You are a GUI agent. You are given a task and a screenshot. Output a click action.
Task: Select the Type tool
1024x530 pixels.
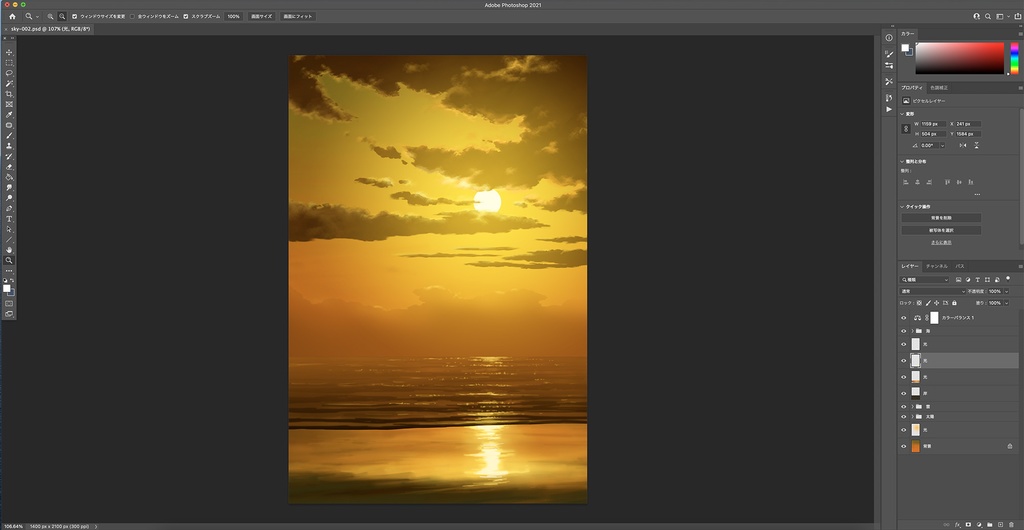[x=9, y=218]
